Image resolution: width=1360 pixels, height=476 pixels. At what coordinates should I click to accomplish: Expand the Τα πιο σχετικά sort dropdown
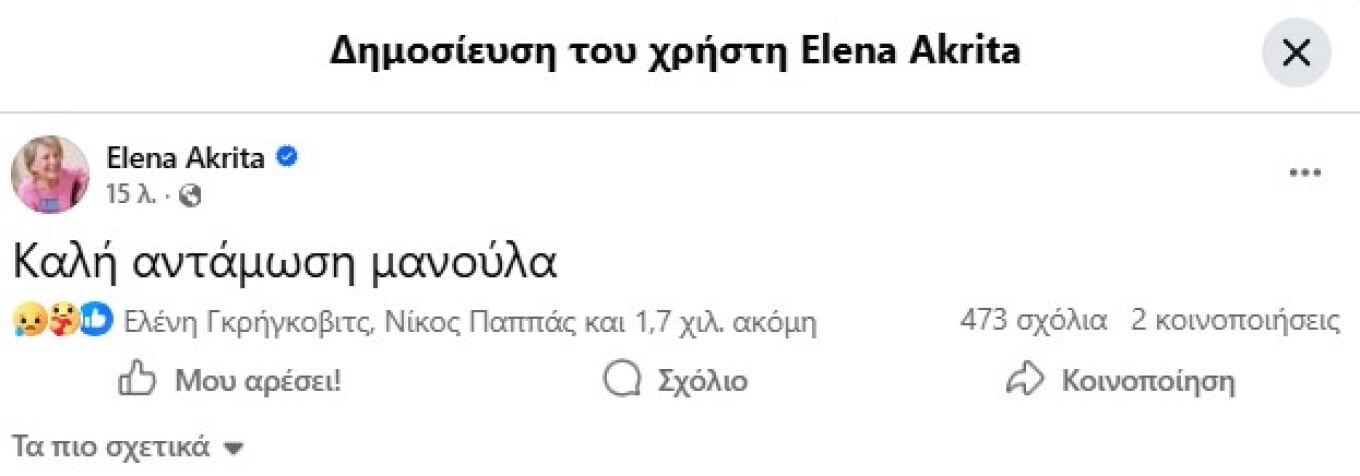(128, 447)
